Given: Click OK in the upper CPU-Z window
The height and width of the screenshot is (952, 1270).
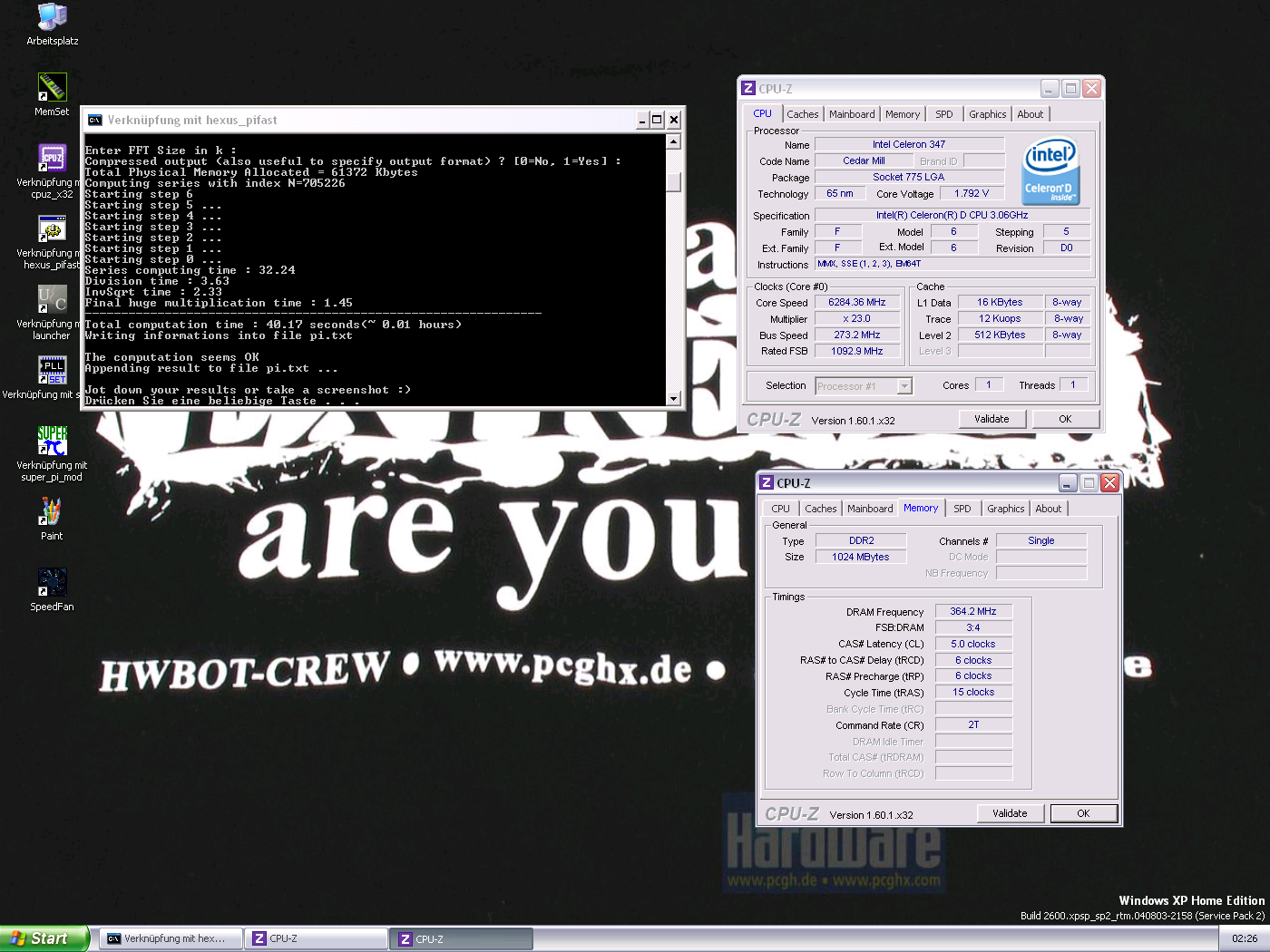Looking at the screenshot, I should click(1065, 419).
